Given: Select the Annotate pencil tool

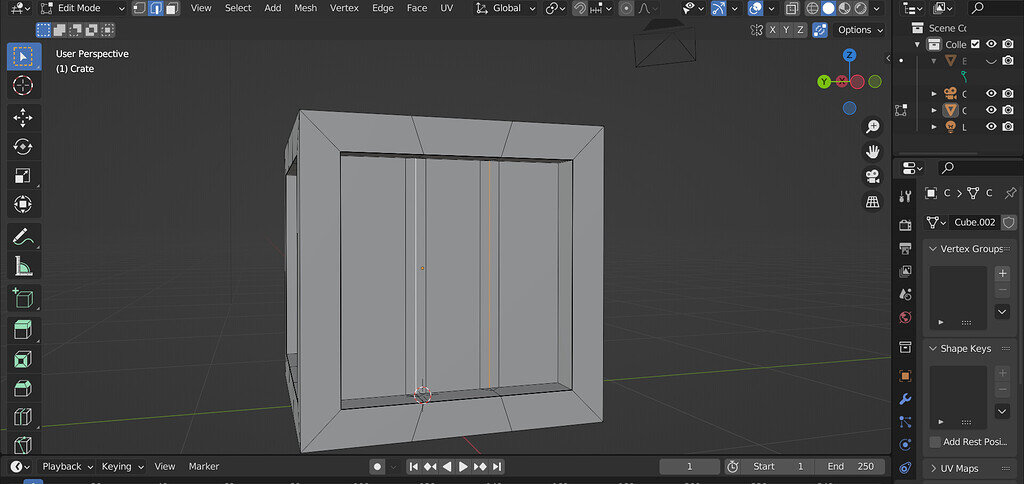Looking at the screenshot, I should (23, 237).
